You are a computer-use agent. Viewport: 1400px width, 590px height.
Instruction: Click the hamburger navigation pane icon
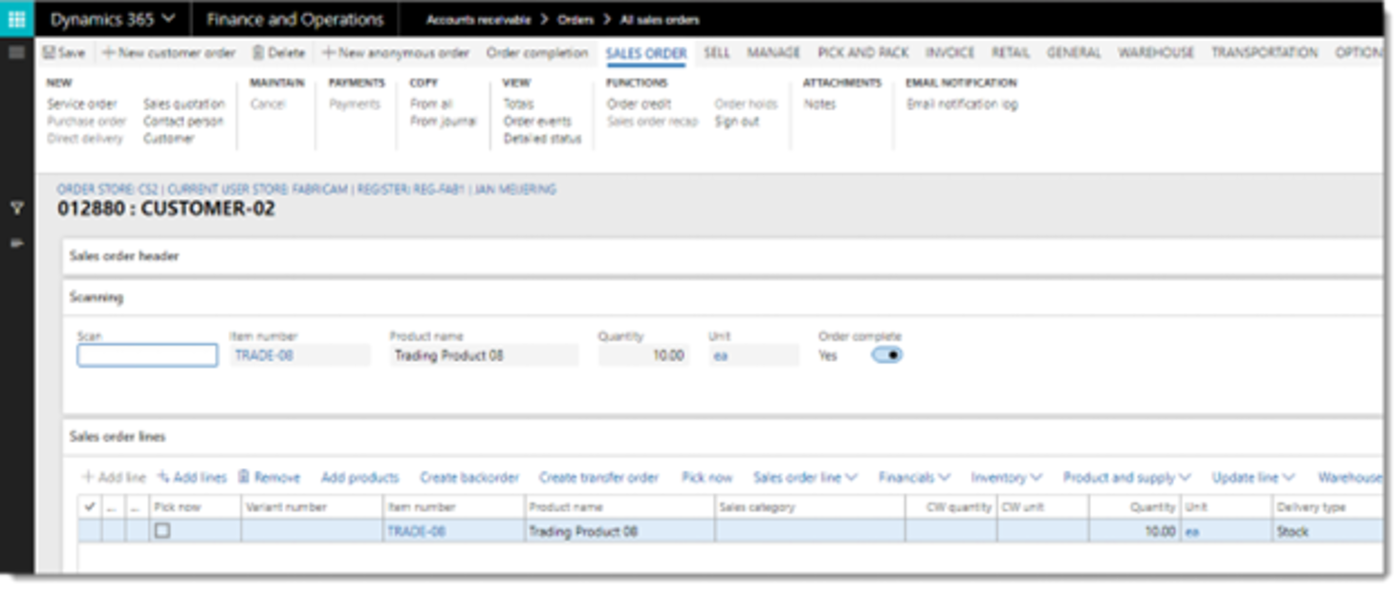click(16, 52)
